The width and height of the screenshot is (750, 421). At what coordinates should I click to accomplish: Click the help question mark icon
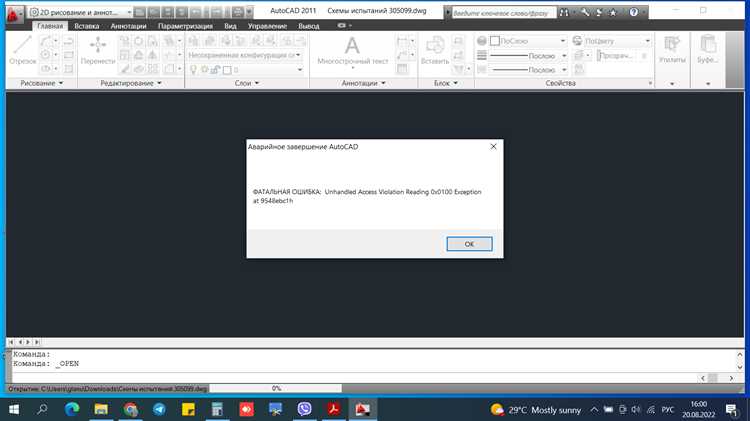point(633,12)
